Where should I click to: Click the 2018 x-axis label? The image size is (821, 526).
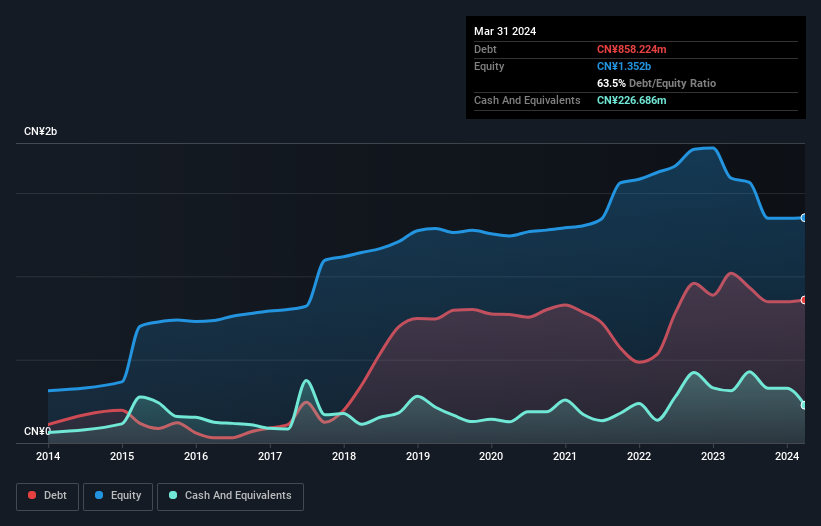(344, 456)
